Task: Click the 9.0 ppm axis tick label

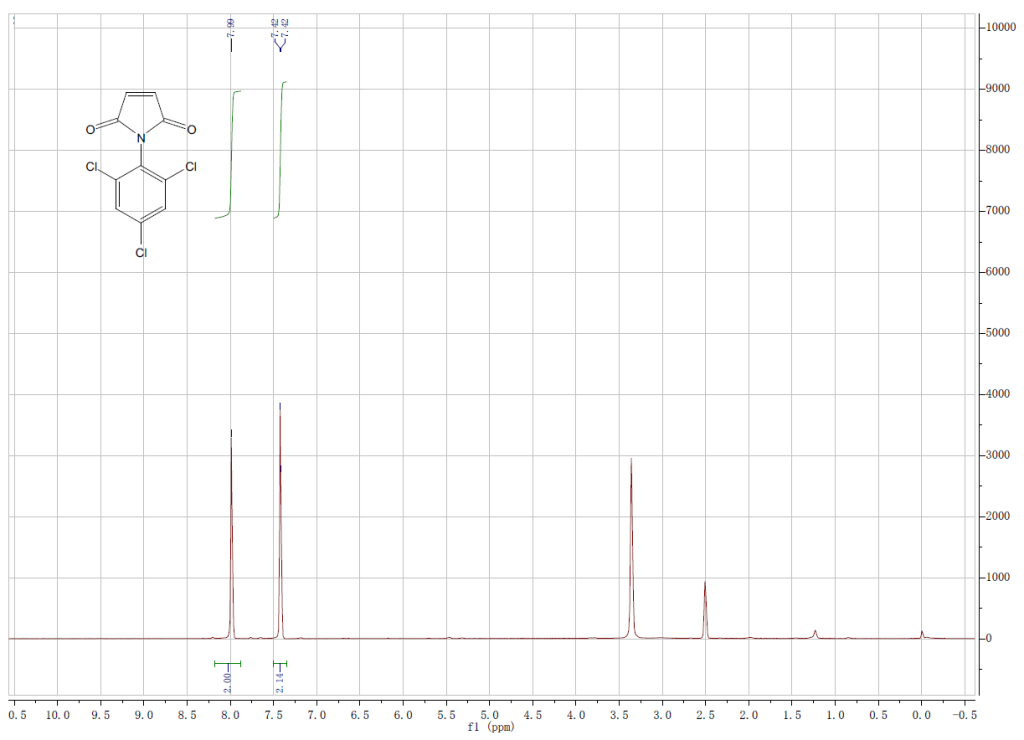Action: 144,715
